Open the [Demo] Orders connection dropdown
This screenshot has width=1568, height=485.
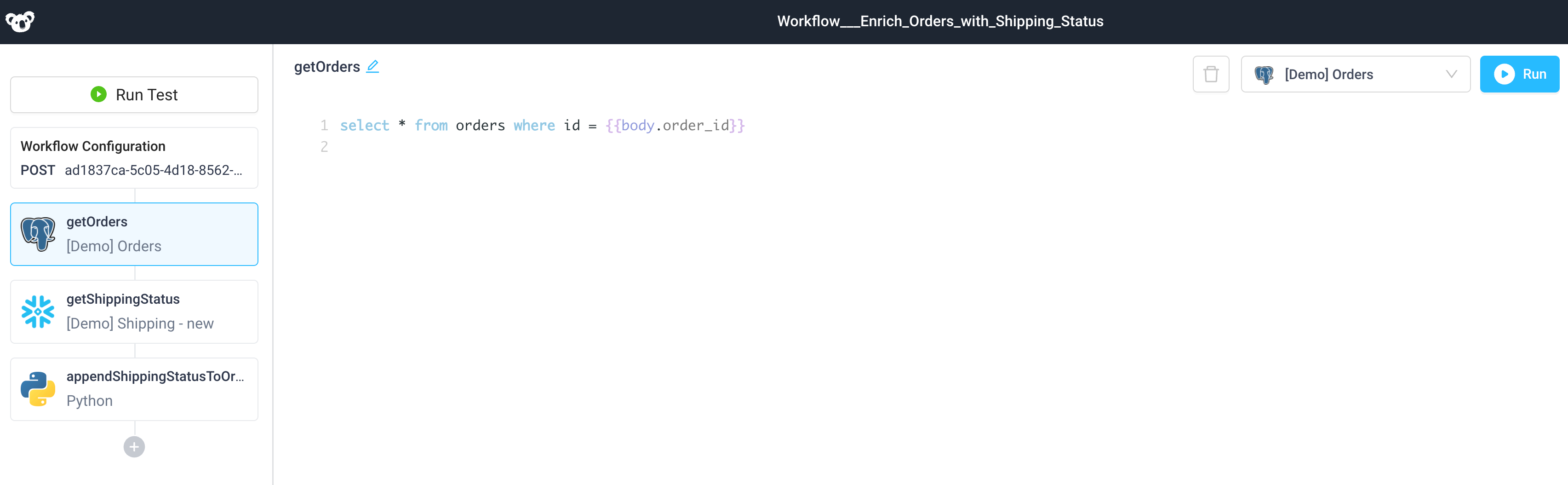pos(1356,74)
